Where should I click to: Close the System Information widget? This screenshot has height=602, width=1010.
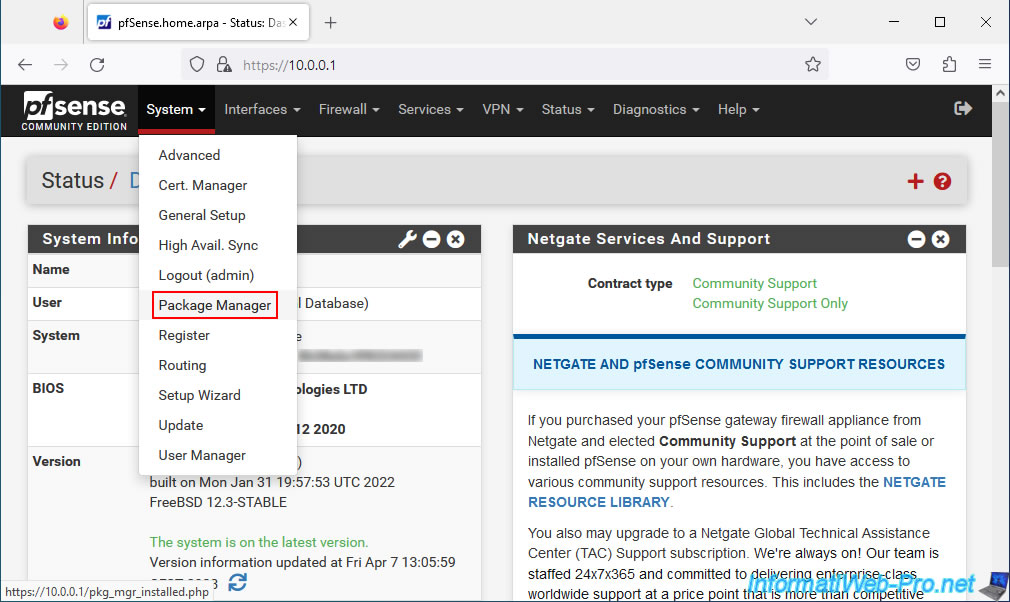point(455,240)
